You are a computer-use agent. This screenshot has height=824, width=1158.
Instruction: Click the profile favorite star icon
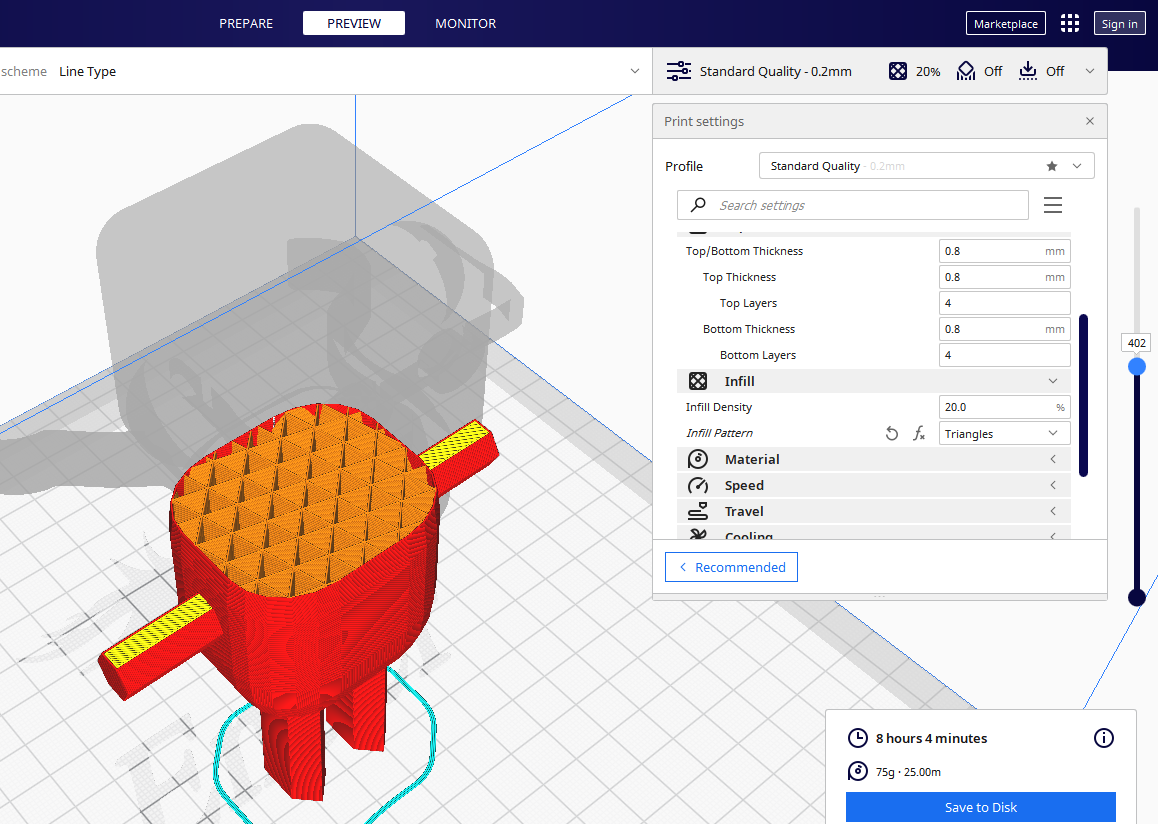[x=1052, y=166]
